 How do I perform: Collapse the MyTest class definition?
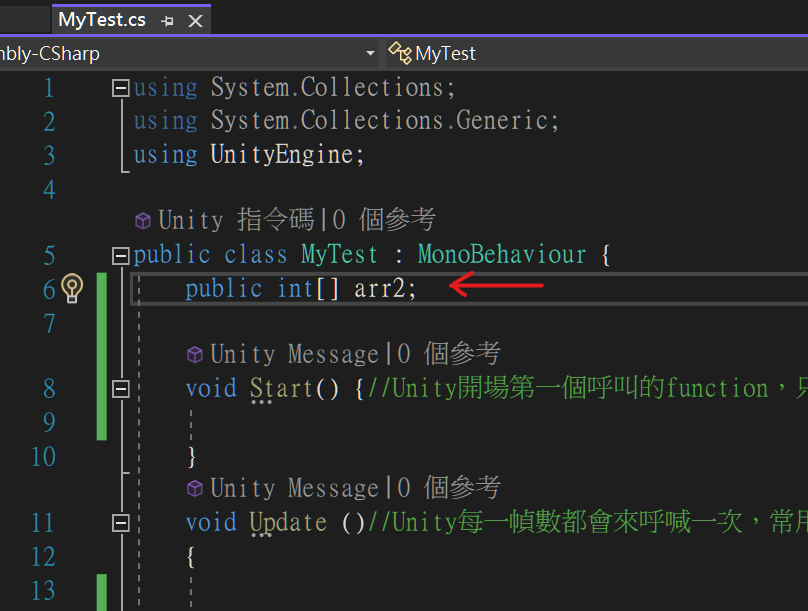pos(119,254)
